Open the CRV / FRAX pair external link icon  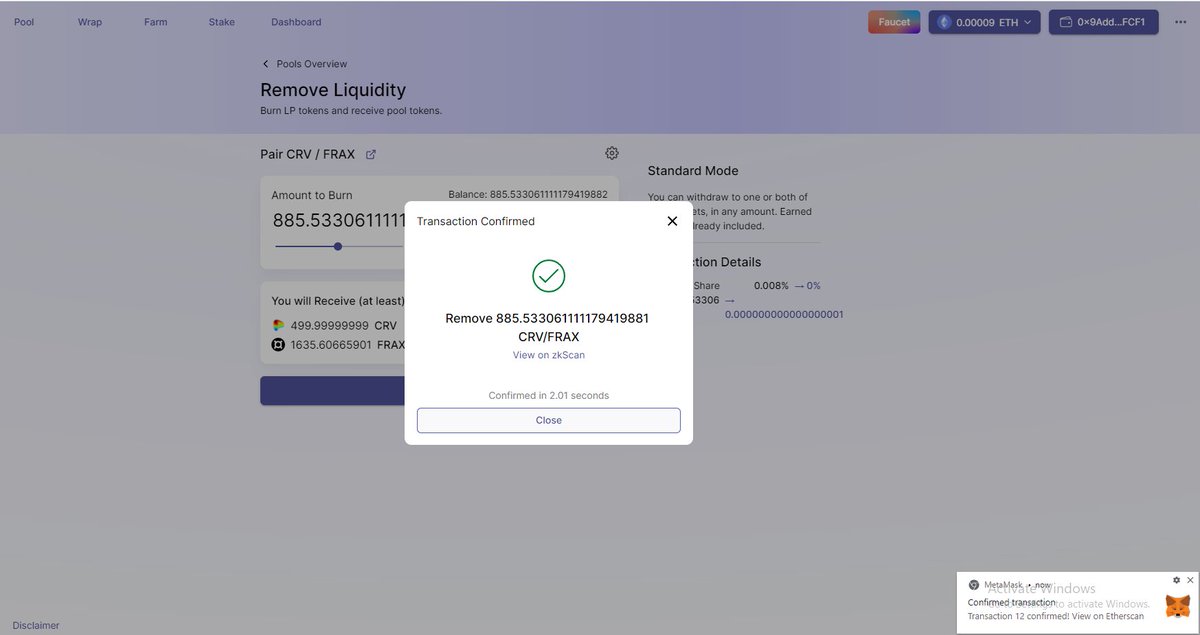click(x=371, y=154)
